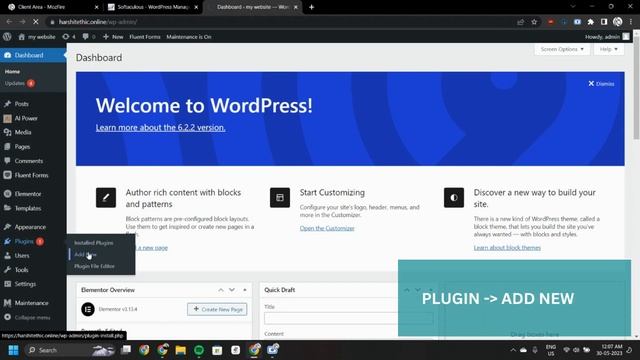Switch to Softaculous WordPress Manager tab
The width and height of the screenshot is (640, 360).
152,7
